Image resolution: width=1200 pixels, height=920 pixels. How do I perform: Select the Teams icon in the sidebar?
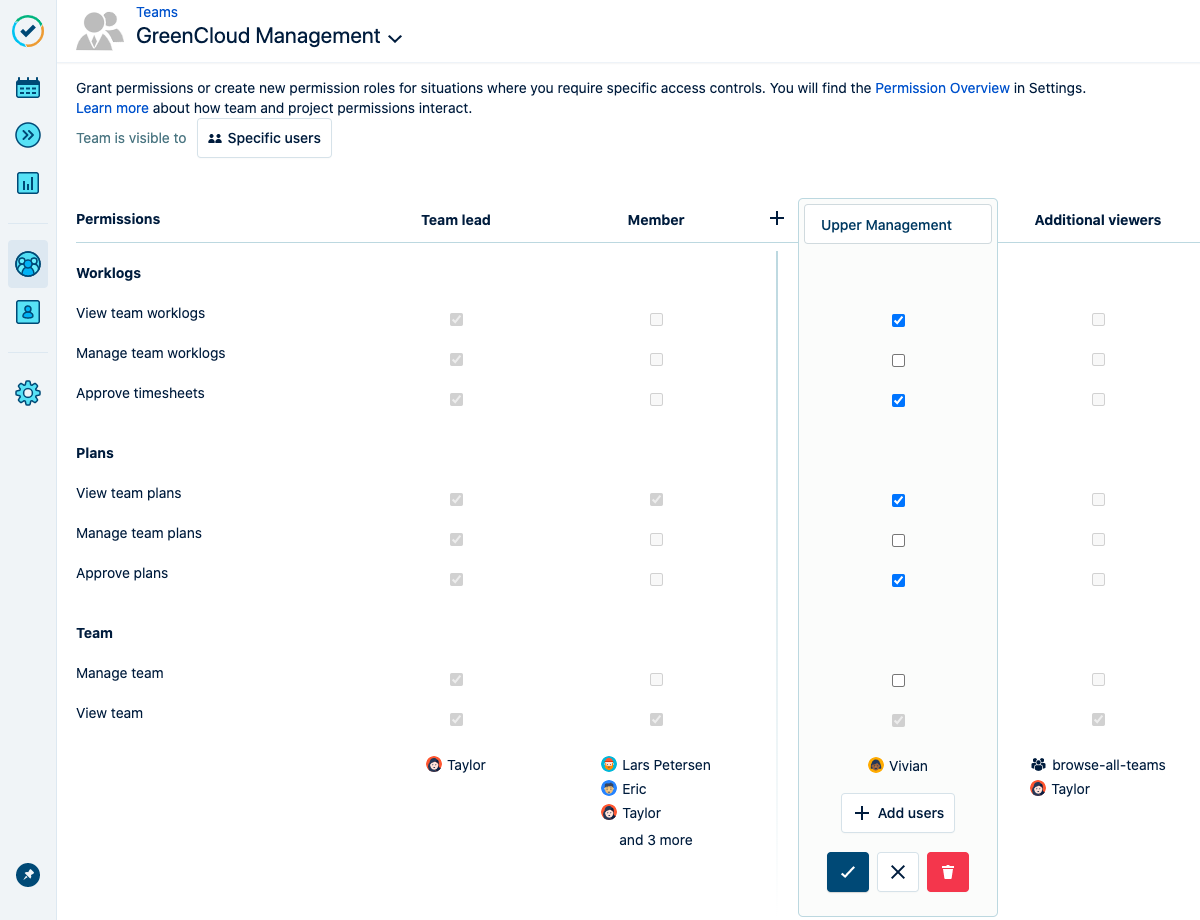click(28, 264)
